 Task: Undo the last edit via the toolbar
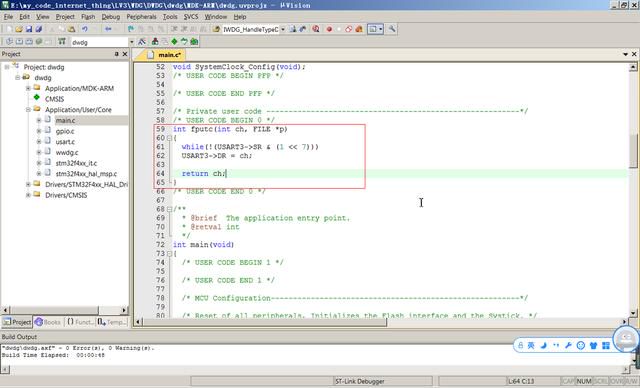click(84, 29)
